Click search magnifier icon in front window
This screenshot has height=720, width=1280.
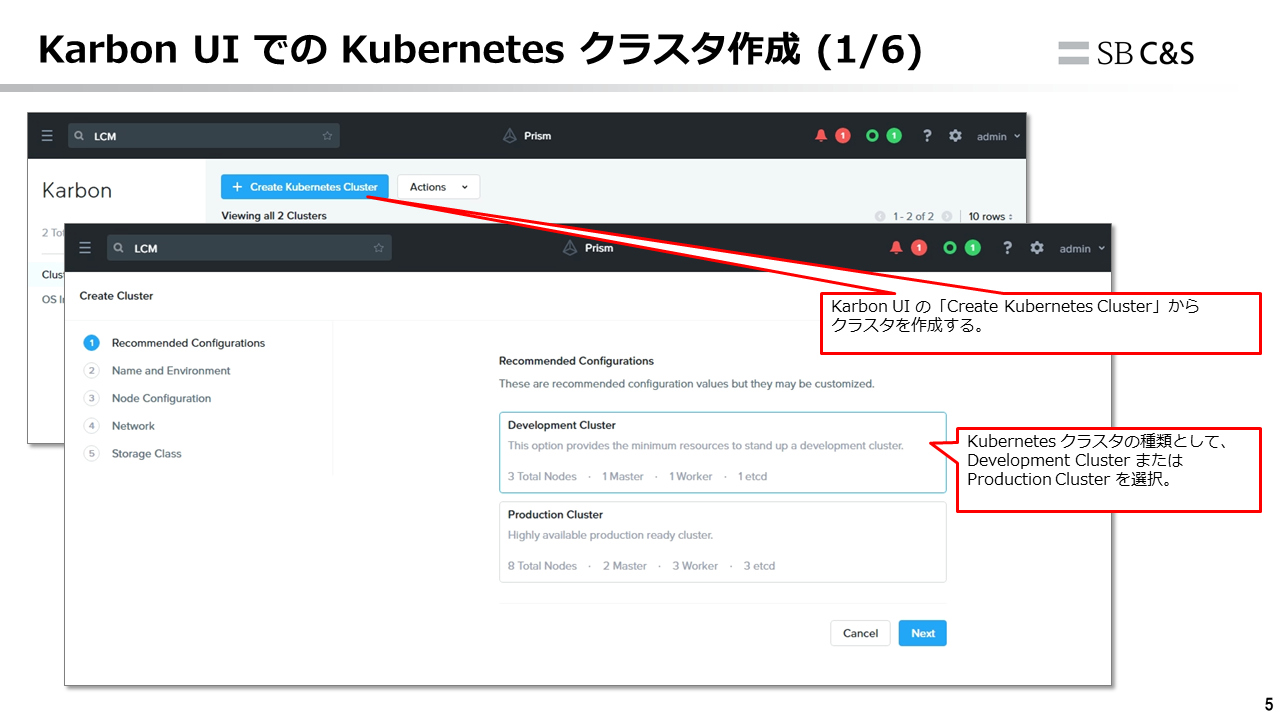tap(119, 248)
